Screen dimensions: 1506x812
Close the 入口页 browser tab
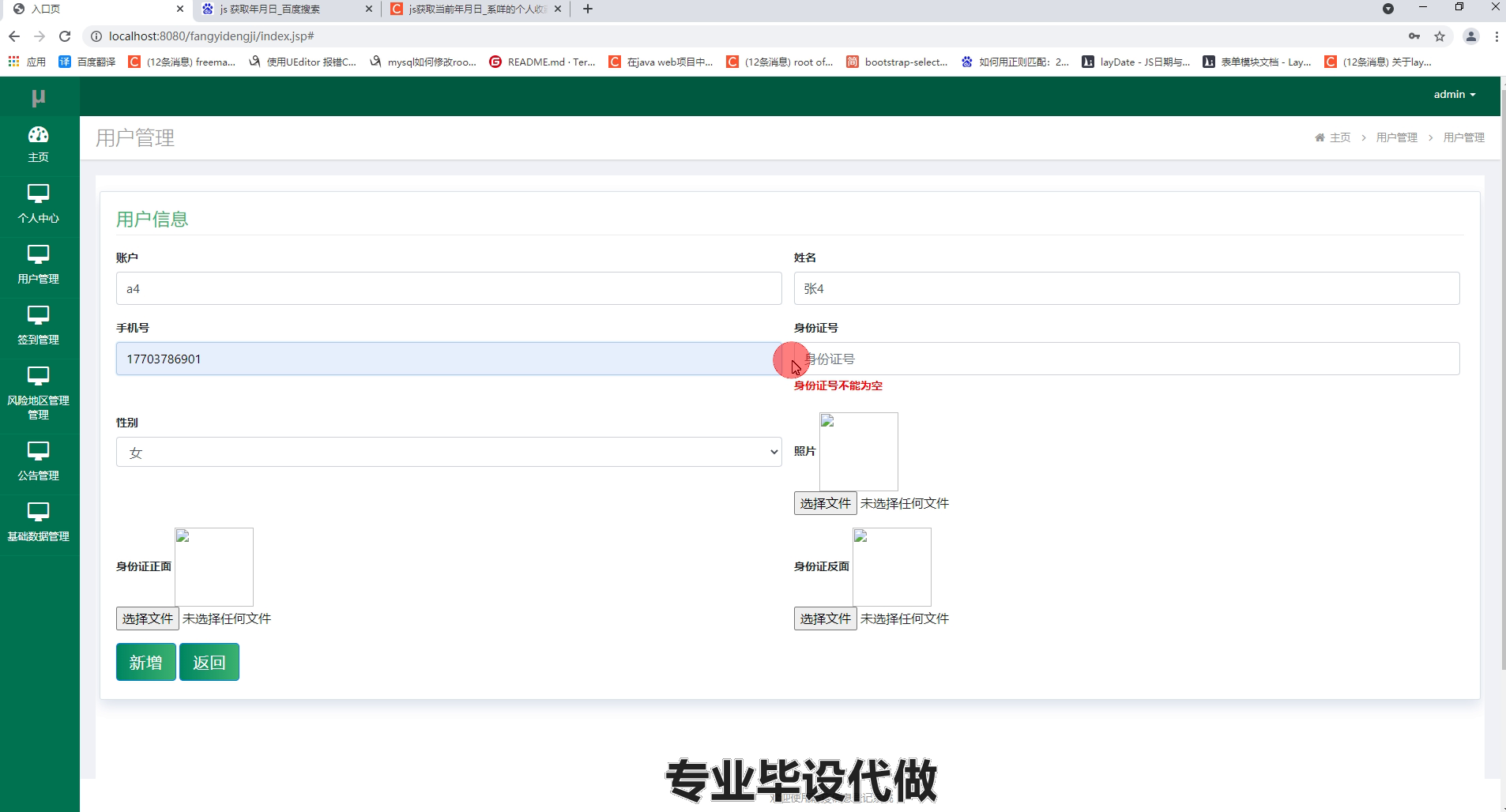tap(180, 9)
